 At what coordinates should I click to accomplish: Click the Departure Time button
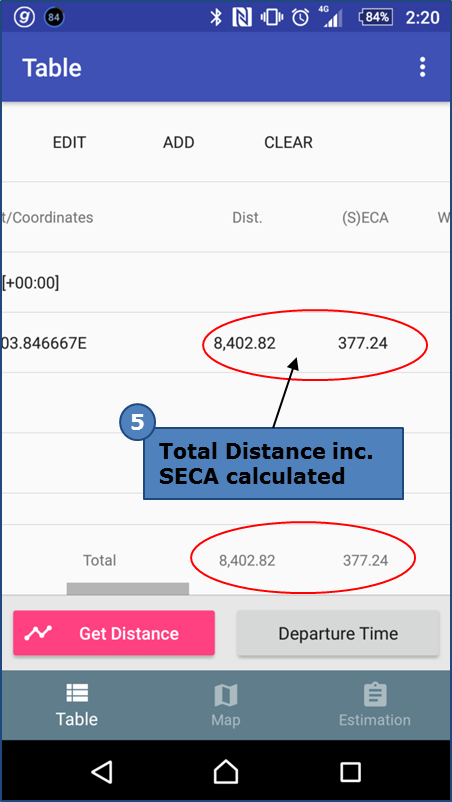pyautogui.click(x=338, y=633)
